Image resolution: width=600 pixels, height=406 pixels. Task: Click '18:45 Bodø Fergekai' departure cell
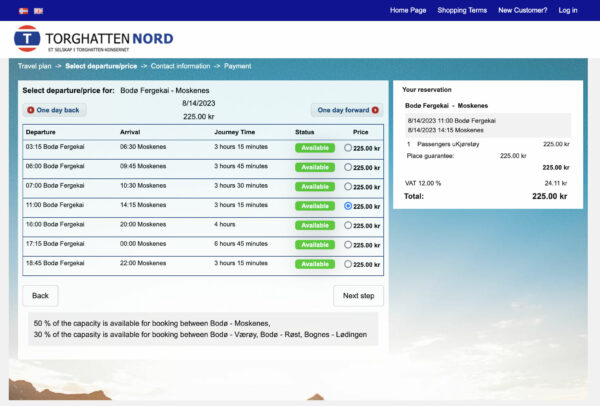pos(55,263)
